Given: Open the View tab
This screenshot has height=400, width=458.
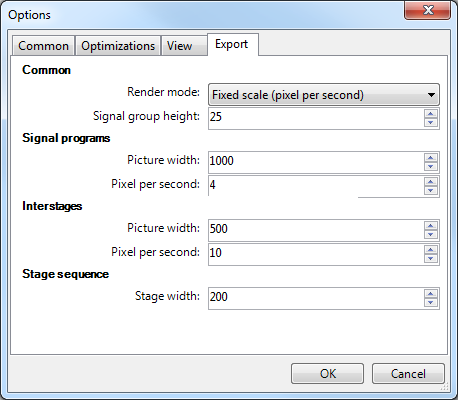Looking at the screenshot, I should (184, 46).
